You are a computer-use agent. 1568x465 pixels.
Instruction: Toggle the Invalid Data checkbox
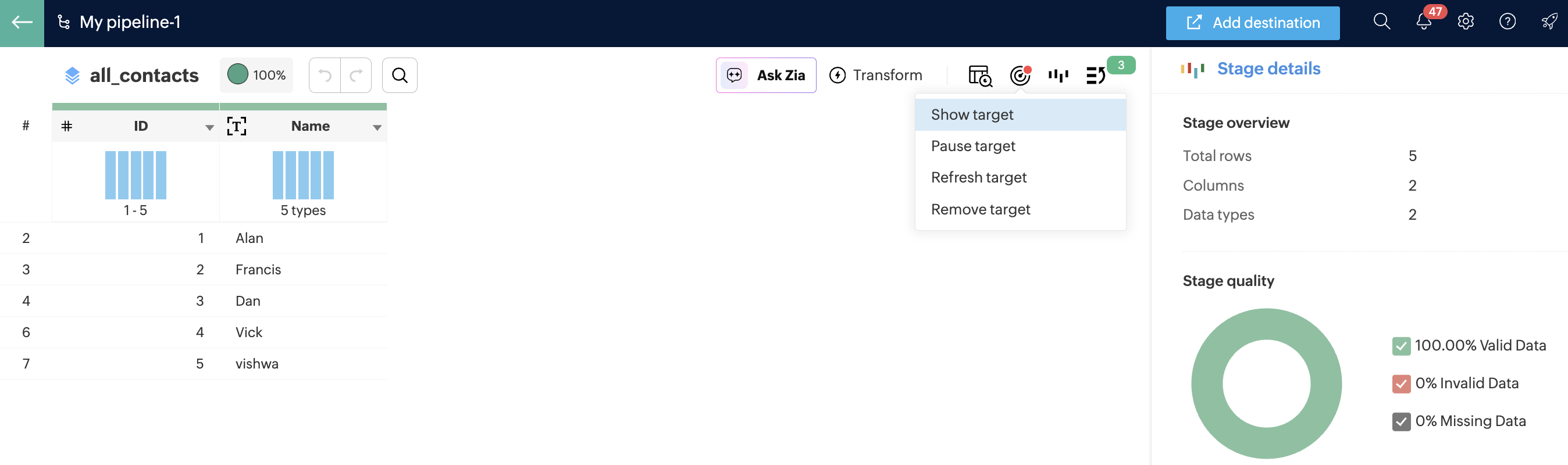pos(1400,384)
